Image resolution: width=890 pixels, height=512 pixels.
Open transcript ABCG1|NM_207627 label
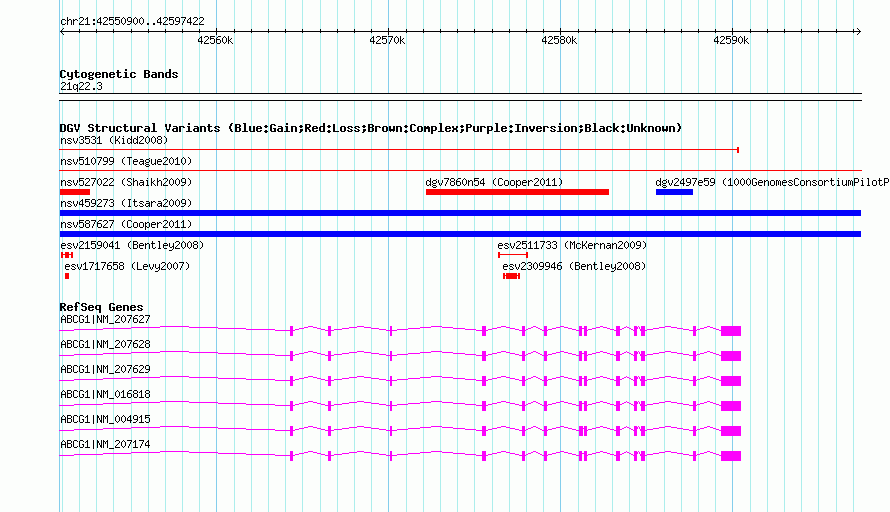[x=105, y=320]
